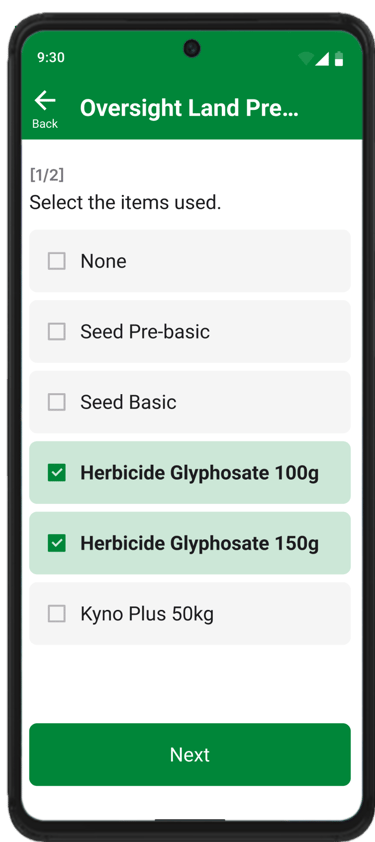Viewport: 375px width, 842px height.
Task: Tap the Seed Basic label text
Action: pos(128,402)
